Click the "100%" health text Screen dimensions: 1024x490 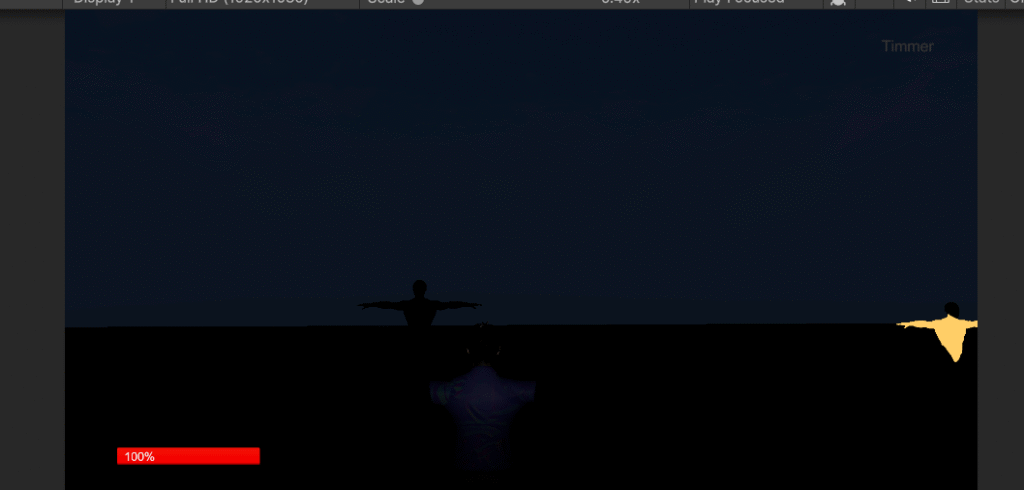point(139,457)
